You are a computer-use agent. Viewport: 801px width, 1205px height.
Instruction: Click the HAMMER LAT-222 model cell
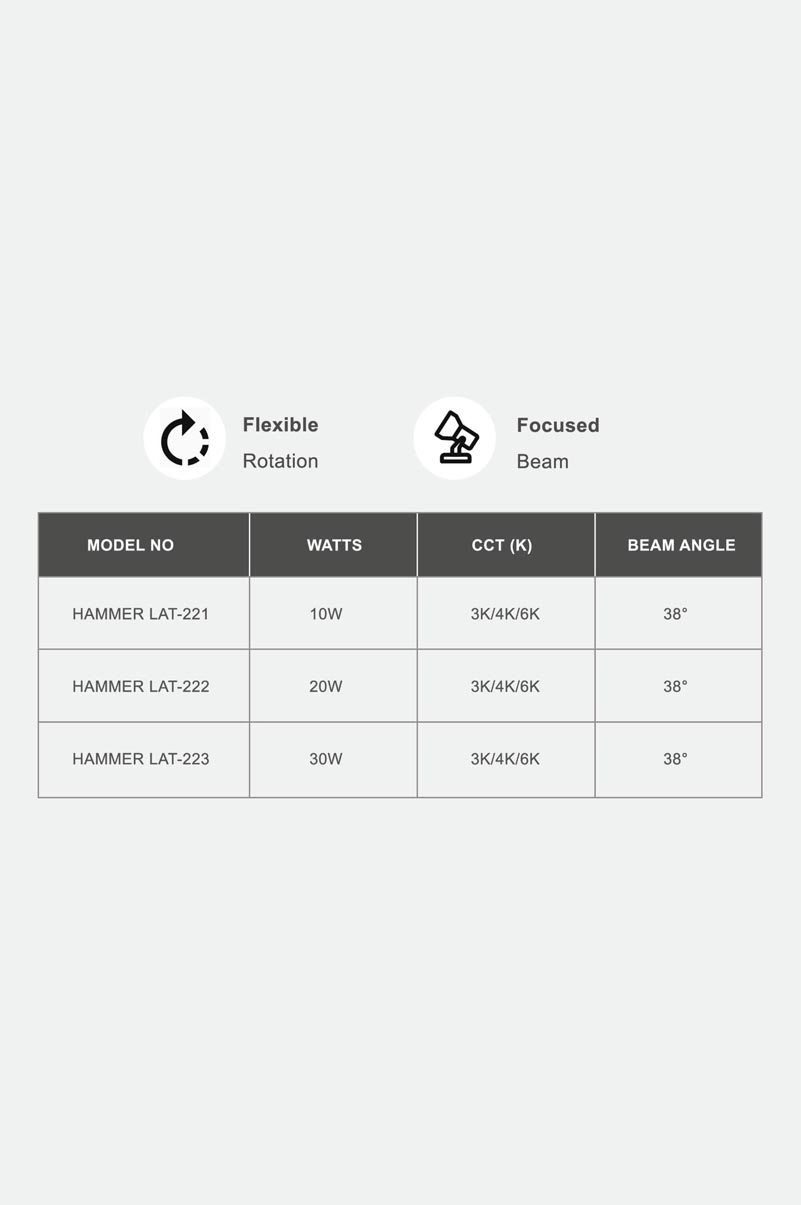coord(141,687)
